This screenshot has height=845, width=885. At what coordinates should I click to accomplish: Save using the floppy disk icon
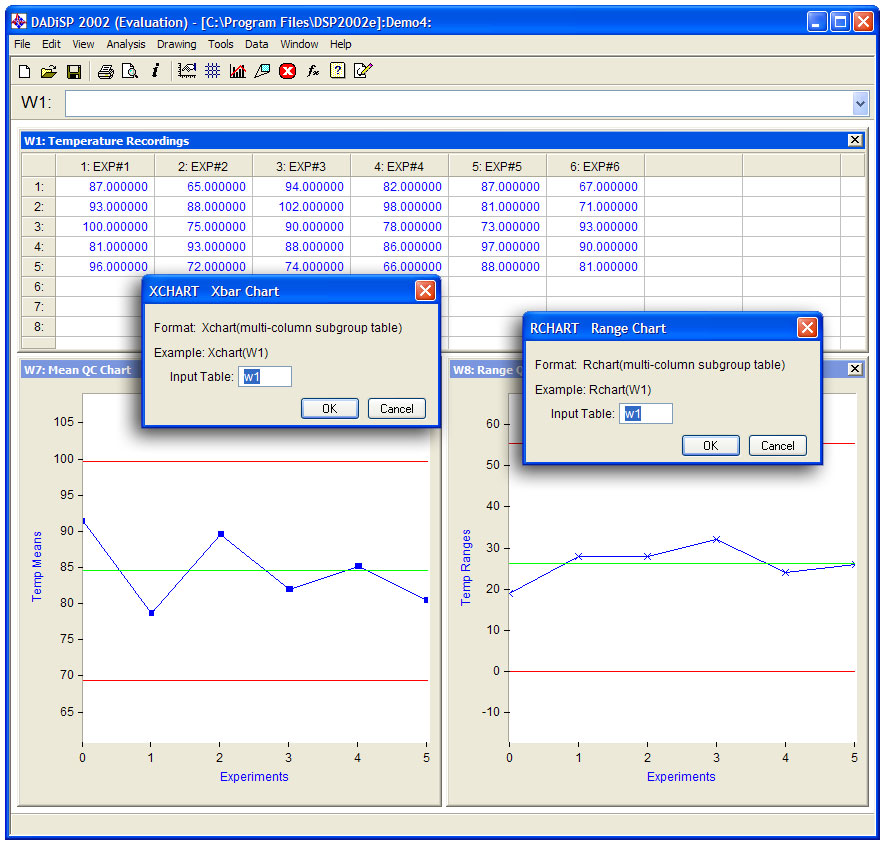(74, 71)
